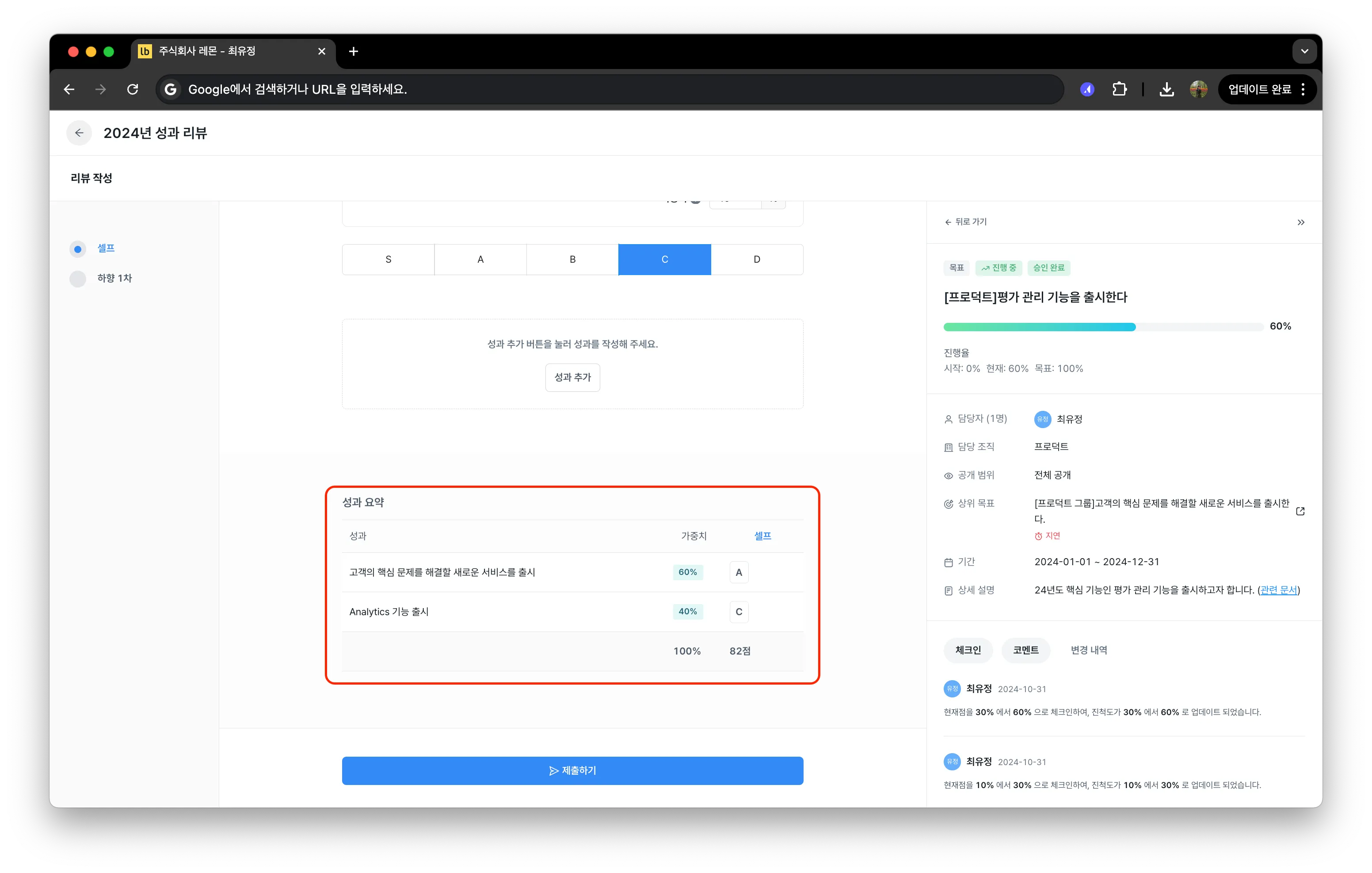Open a new browser tab with plus
This screenshot has width=1372, height=873.
[x=353, y=51]
